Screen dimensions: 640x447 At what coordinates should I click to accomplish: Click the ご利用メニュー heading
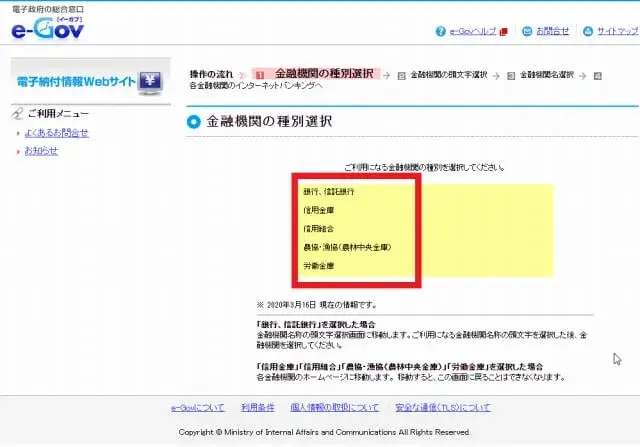click(58, 114)
